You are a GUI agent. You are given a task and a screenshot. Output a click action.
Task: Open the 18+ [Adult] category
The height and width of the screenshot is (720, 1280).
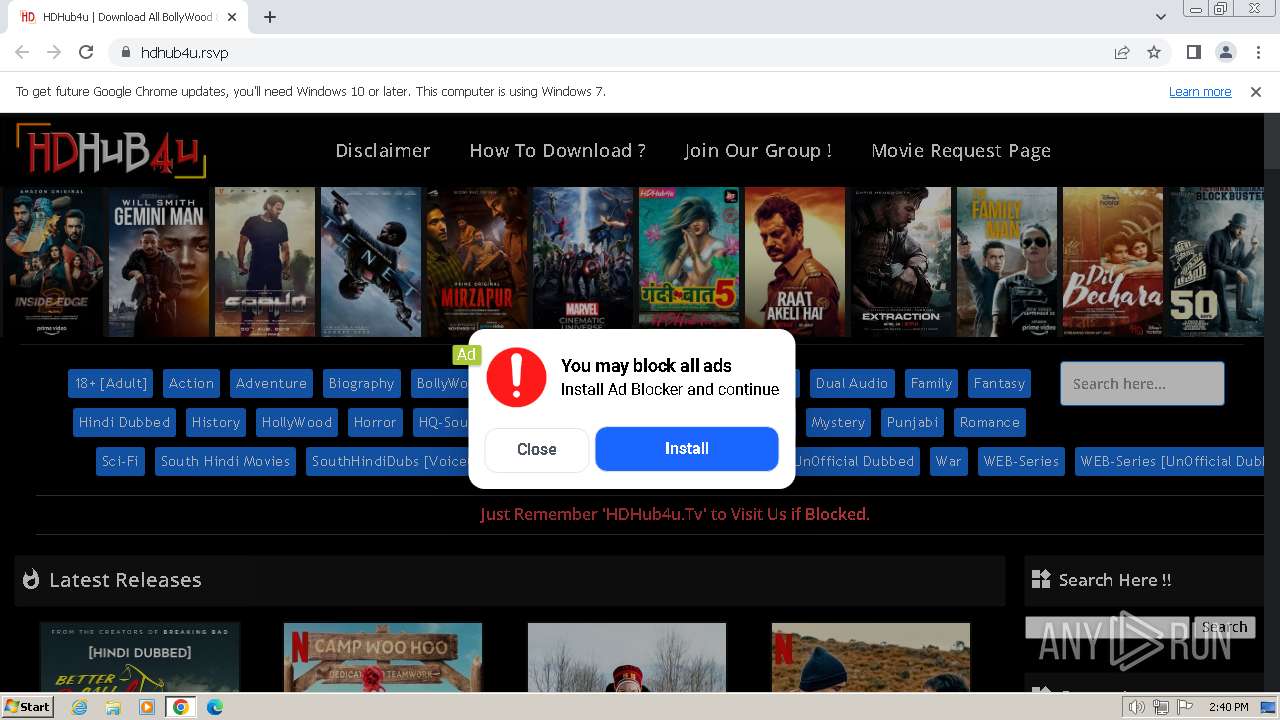pyautogui.click(x=111, y=383)
